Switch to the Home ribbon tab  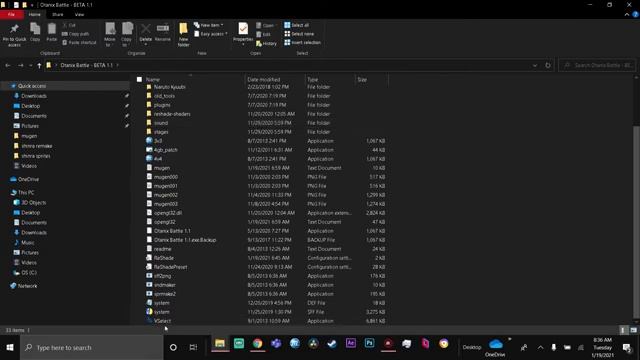click(x=35, y=14)
